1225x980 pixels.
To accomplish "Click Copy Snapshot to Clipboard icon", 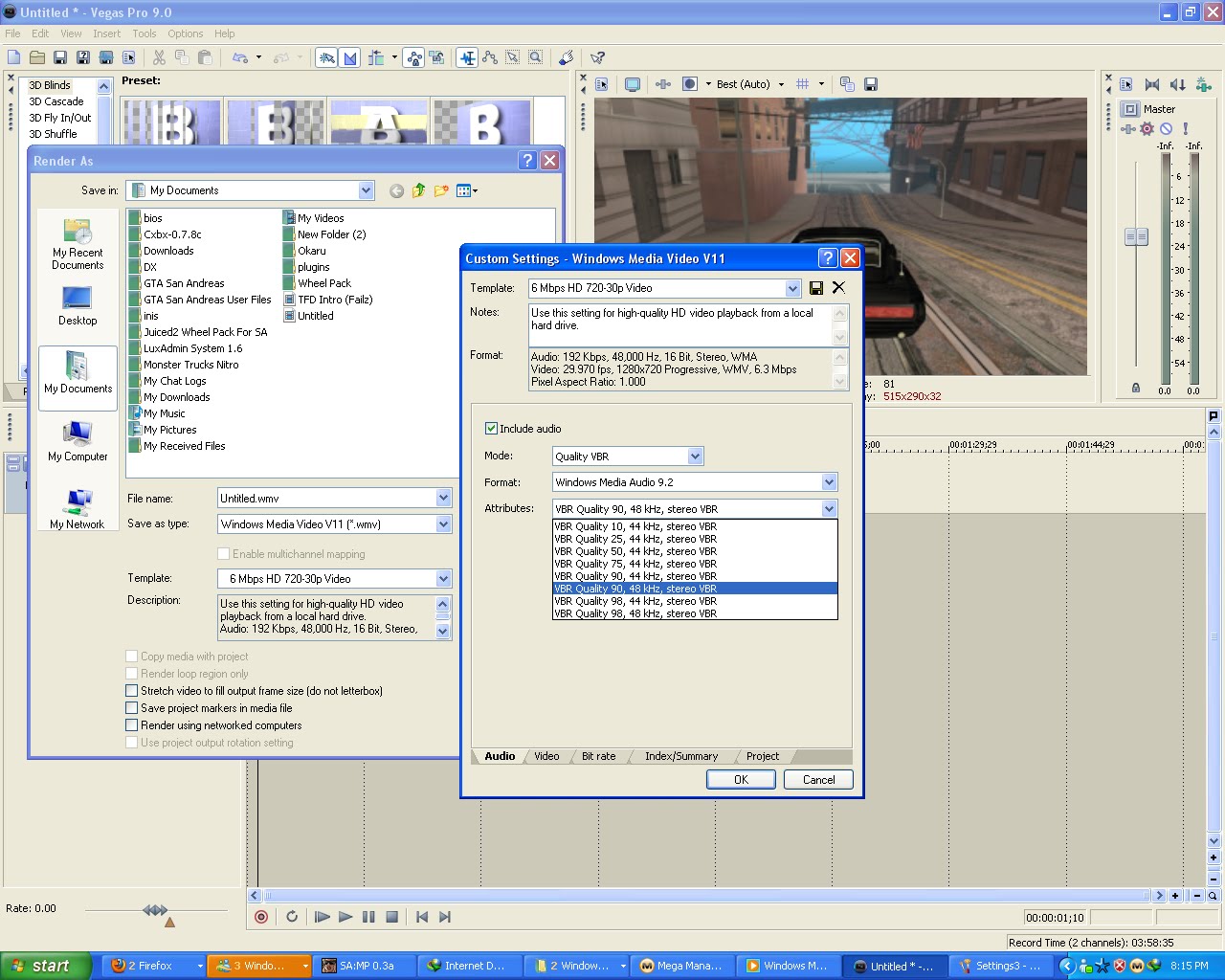I will coord(847,84).
